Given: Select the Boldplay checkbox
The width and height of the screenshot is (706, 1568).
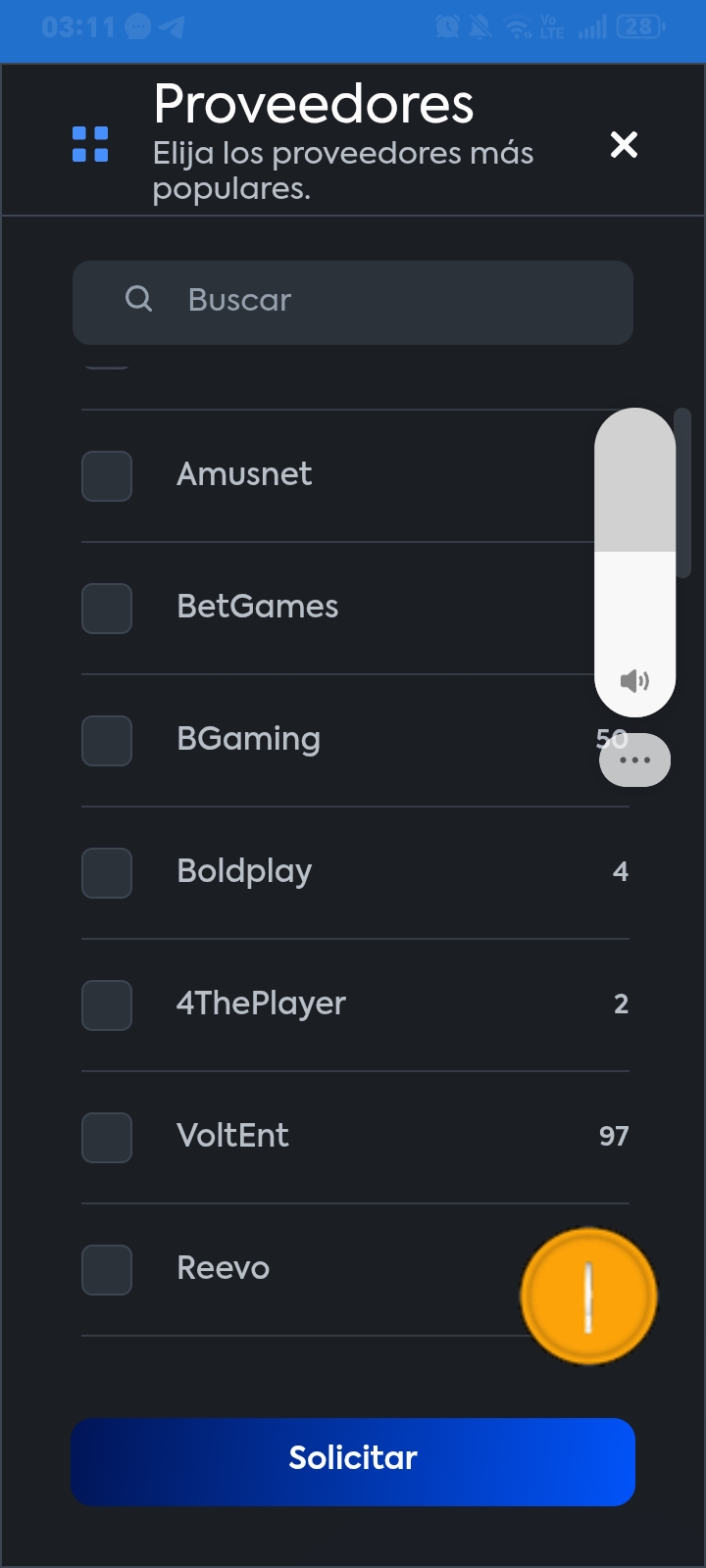Looking at the screenshot, I should (x=107, y=873).
